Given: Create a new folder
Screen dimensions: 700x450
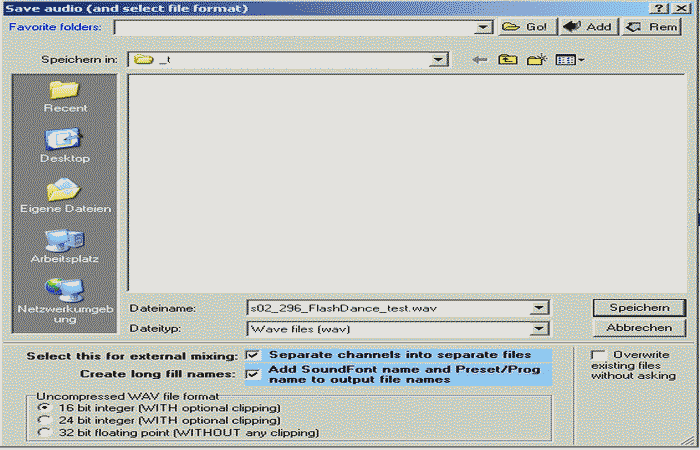Looking at the screenshot, I should point(537,60).
